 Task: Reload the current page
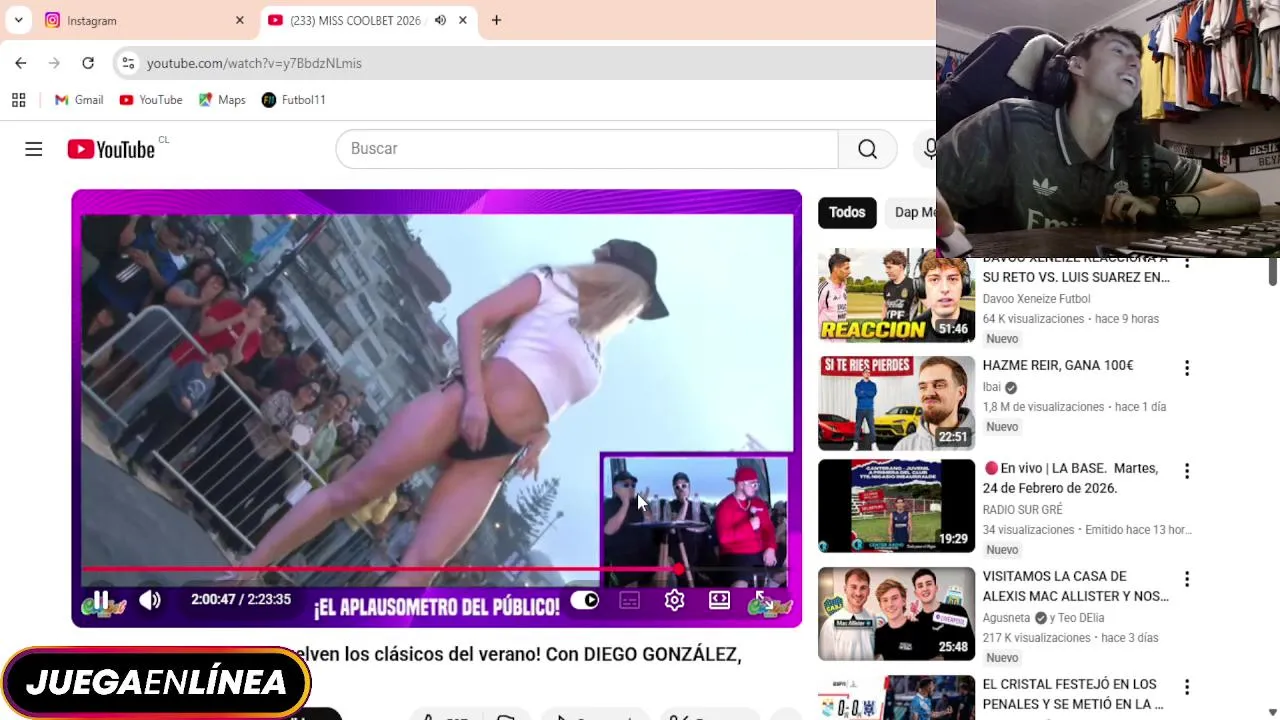[x=88, y=63]
